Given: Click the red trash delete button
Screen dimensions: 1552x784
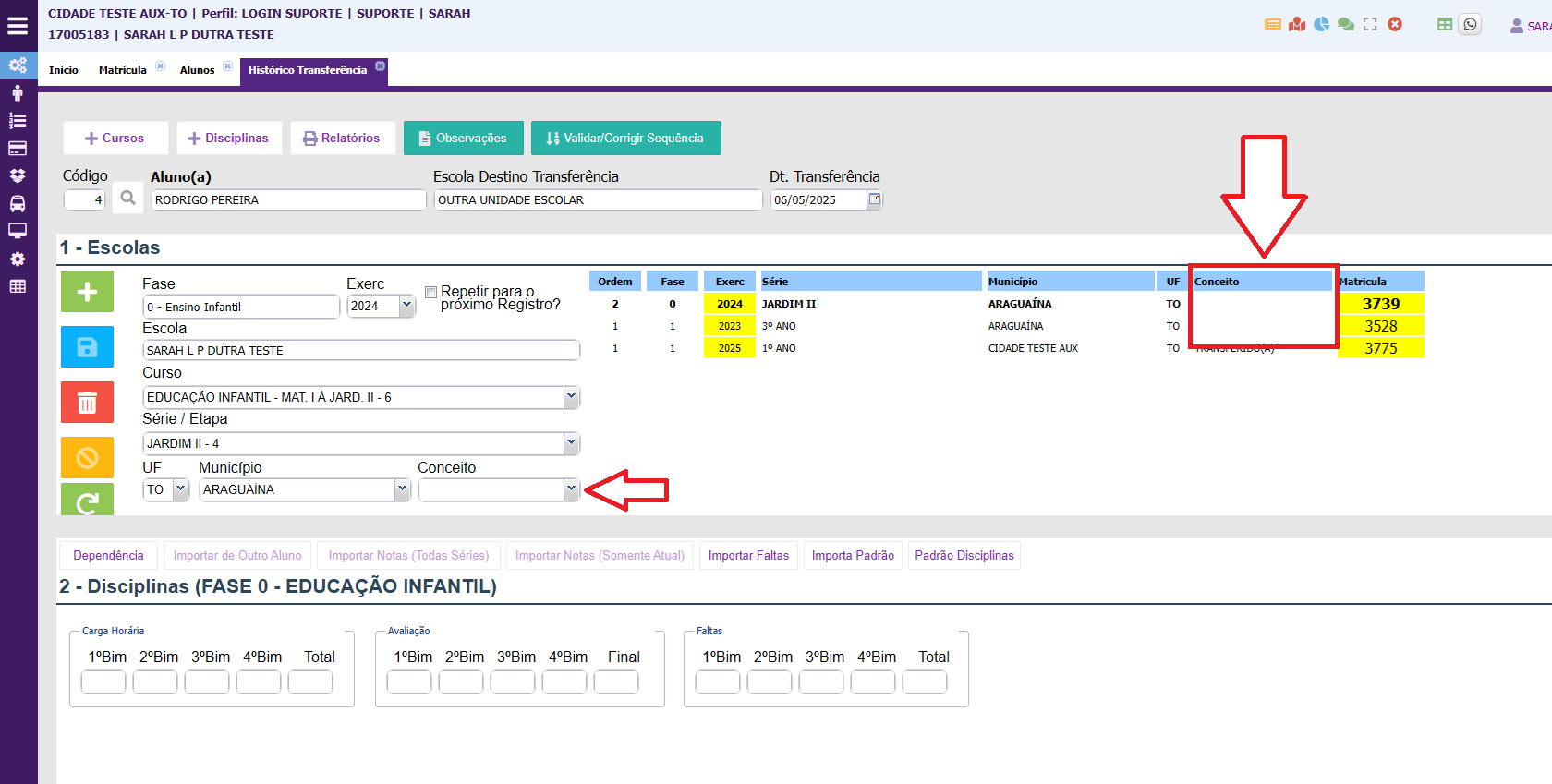Looking at the screenshot, I should [x=87, y=403].
